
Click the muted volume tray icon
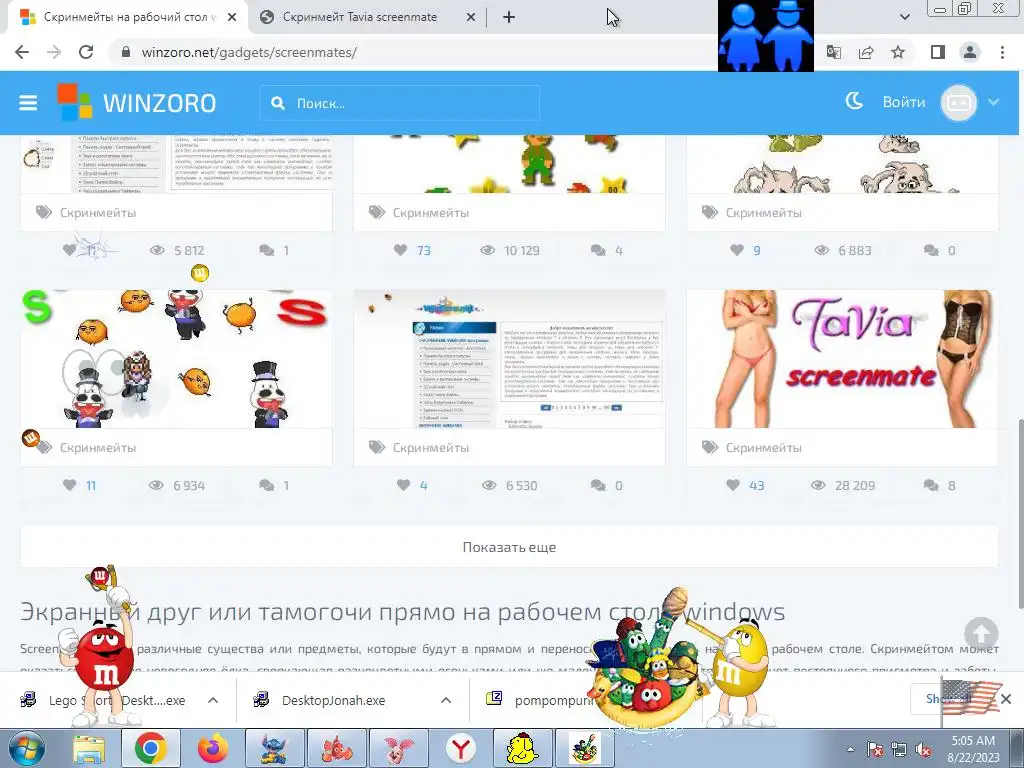pyautogui.click(x=923, y=750)
